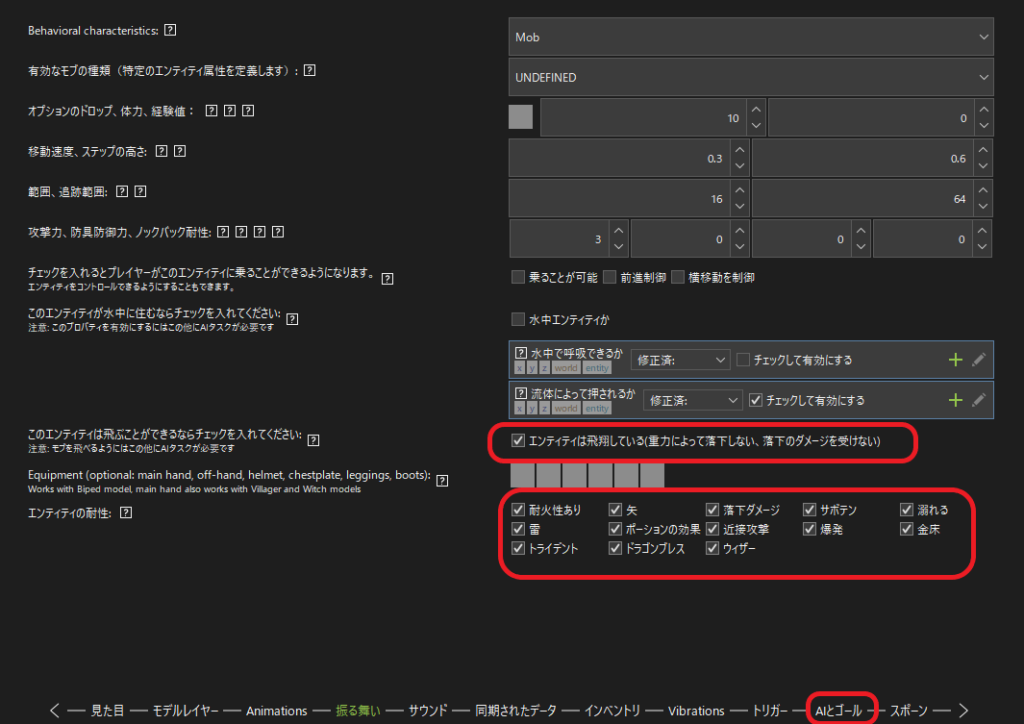Expand the UNDEFINED mob type dropdown
The width and height of the screenshot is (1024, 724).
(750, 77)
